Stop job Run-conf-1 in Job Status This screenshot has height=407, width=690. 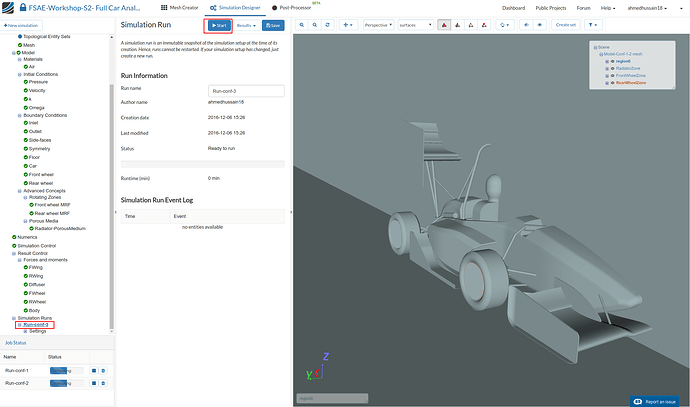pyautogui.click(x=93, y=370)
